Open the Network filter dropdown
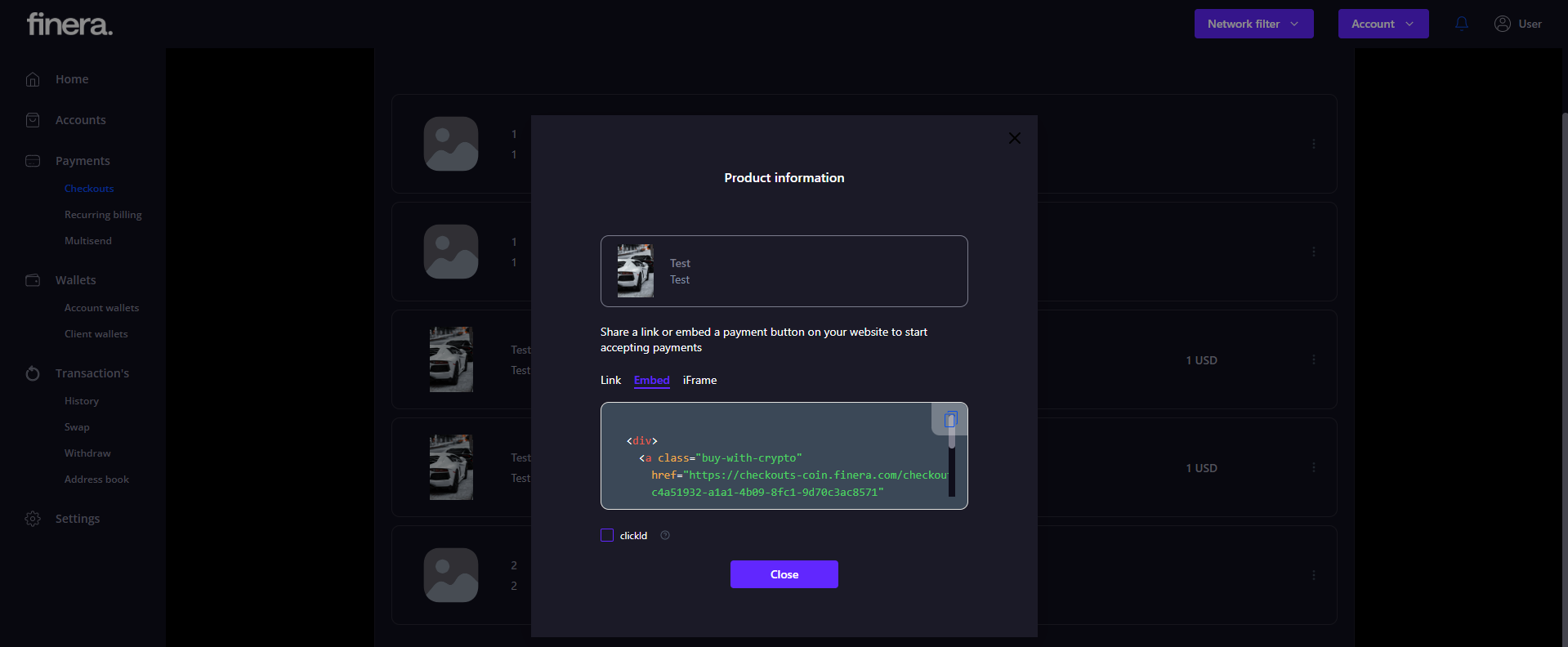This screenshot has height=647, width=1568. [1253, 24]
